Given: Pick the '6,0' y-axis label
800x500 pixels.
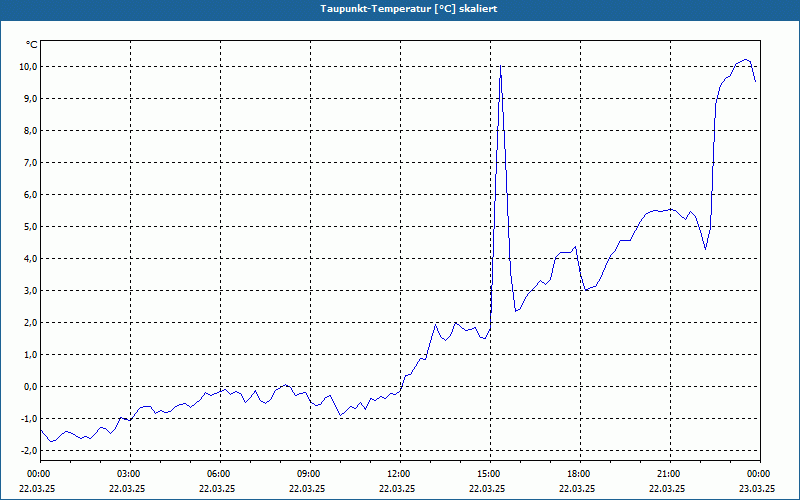Looking at the screenshot, I should click(30, 194).
